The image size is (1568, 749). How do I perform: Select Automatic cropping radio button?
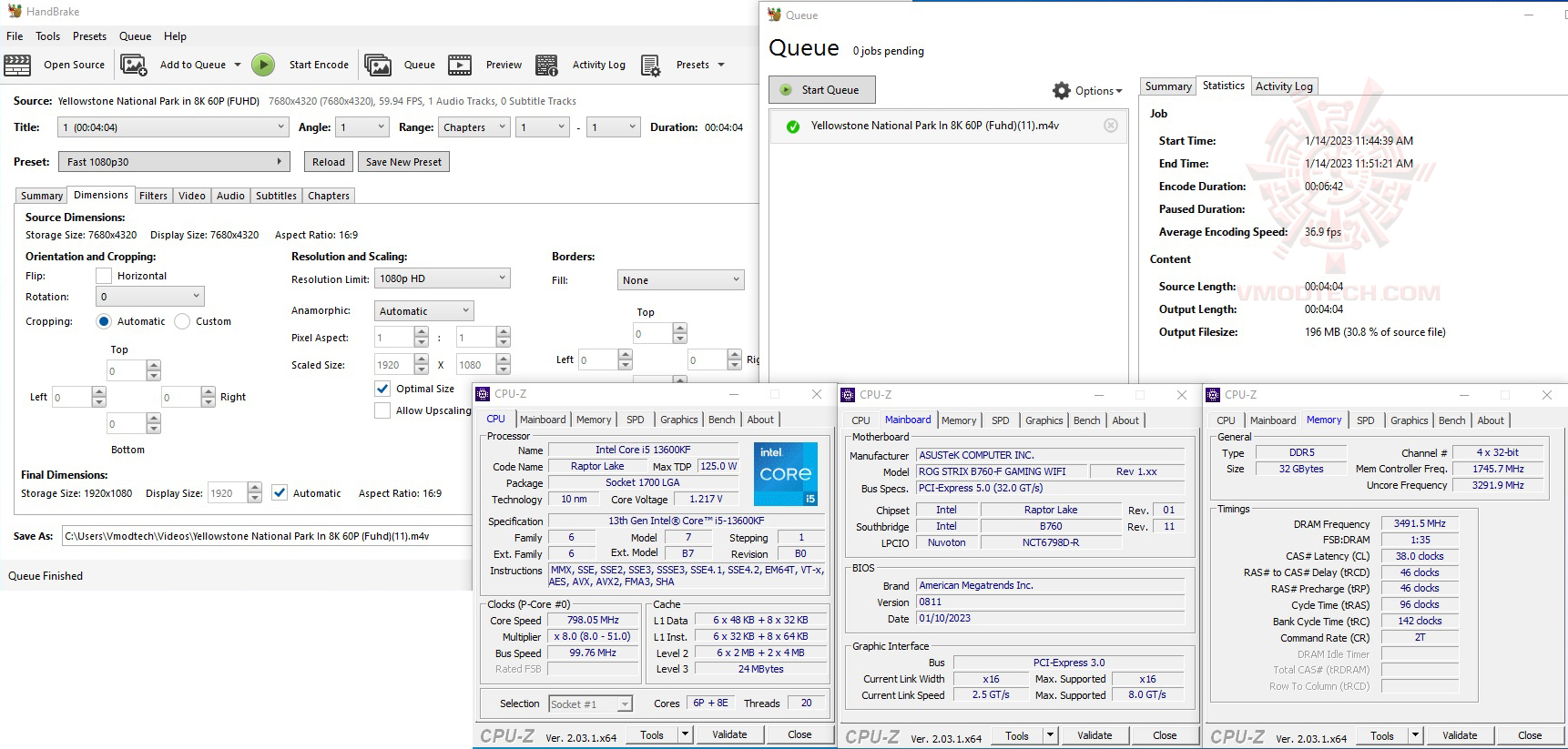tap(104, 321)
